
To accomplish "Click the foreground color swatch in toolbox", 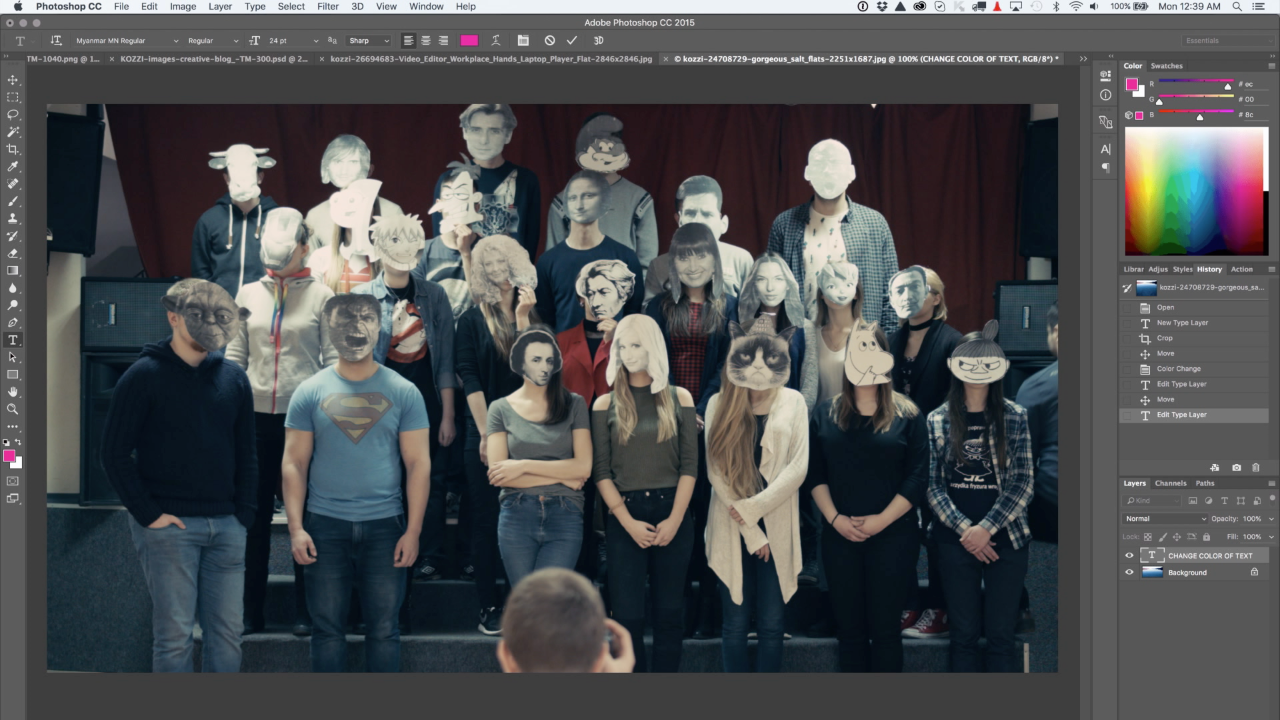I will tap(9, 456).
